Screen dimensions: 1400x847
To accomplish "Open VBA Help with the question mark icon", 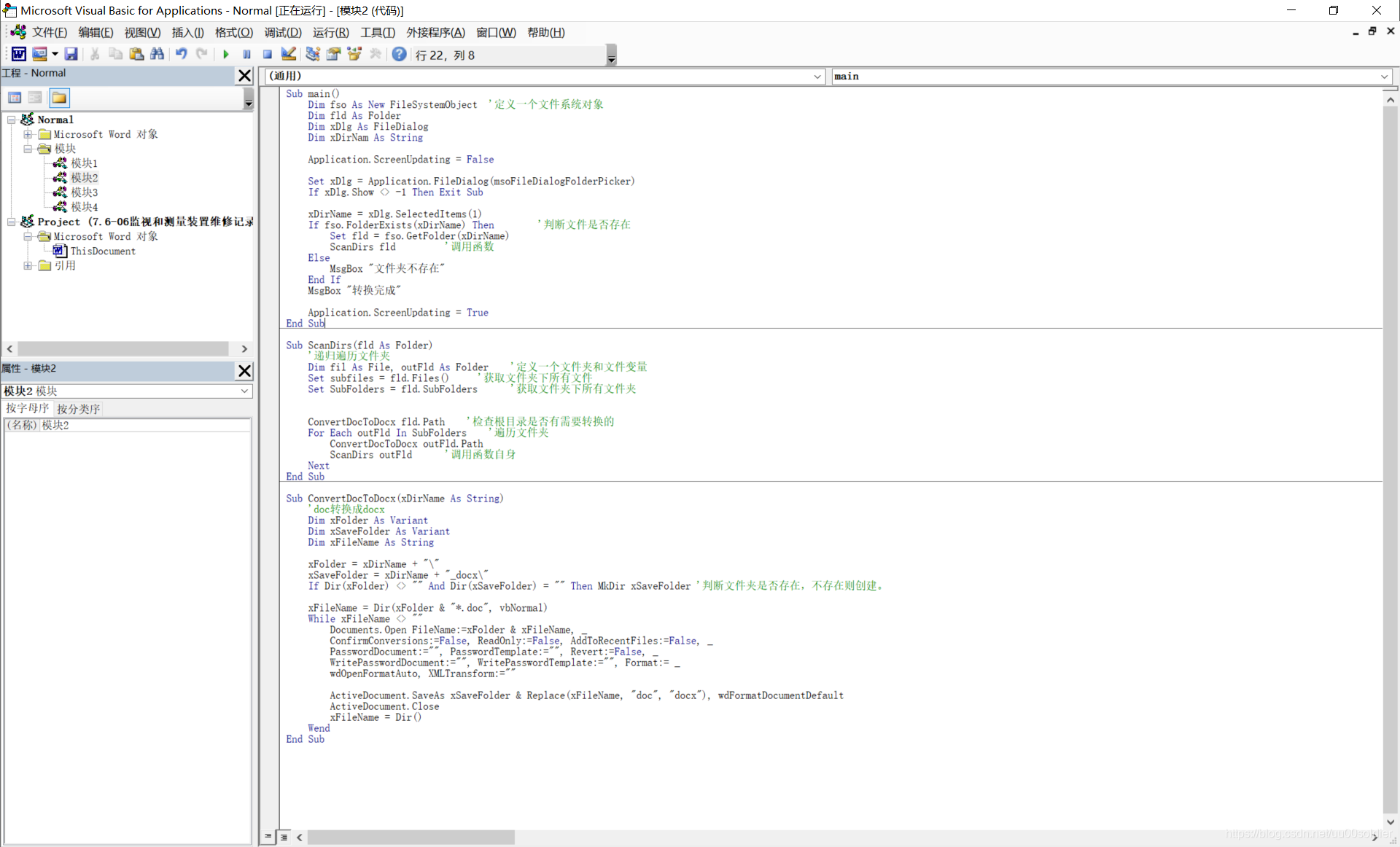I will coord(399,54).
